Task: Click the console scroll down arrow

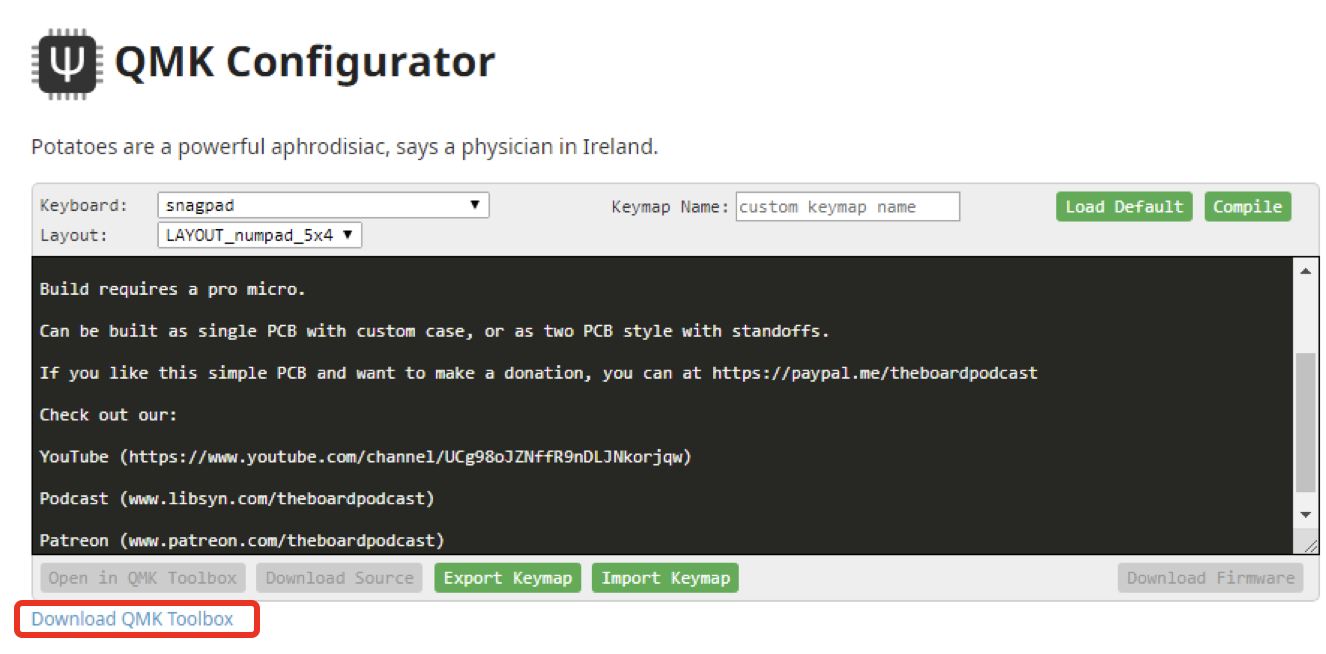Action: pyautogui.click(x=1305, y=514)
